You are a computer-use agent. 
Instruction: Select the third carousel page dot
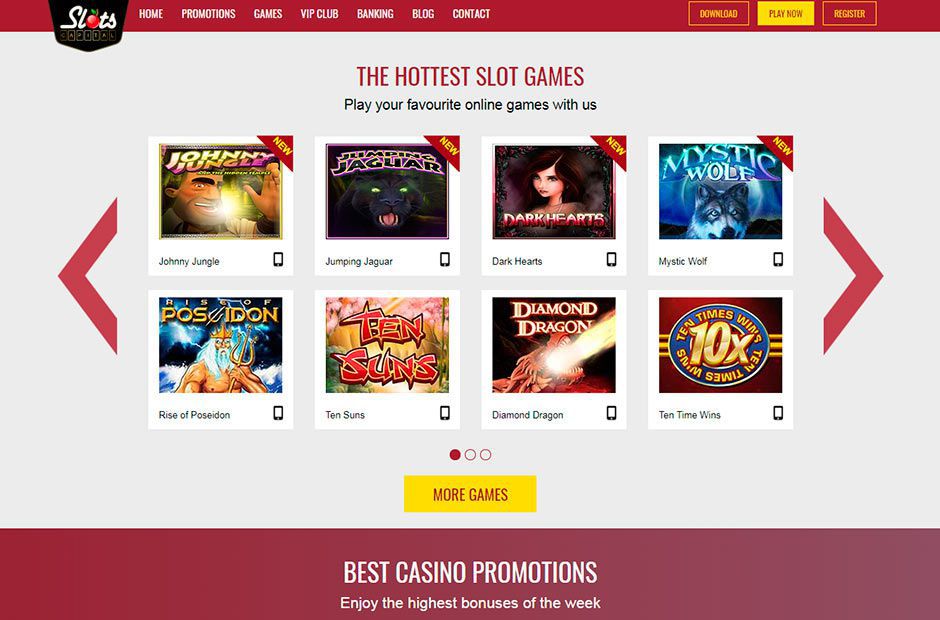click(x=486, y=455)
